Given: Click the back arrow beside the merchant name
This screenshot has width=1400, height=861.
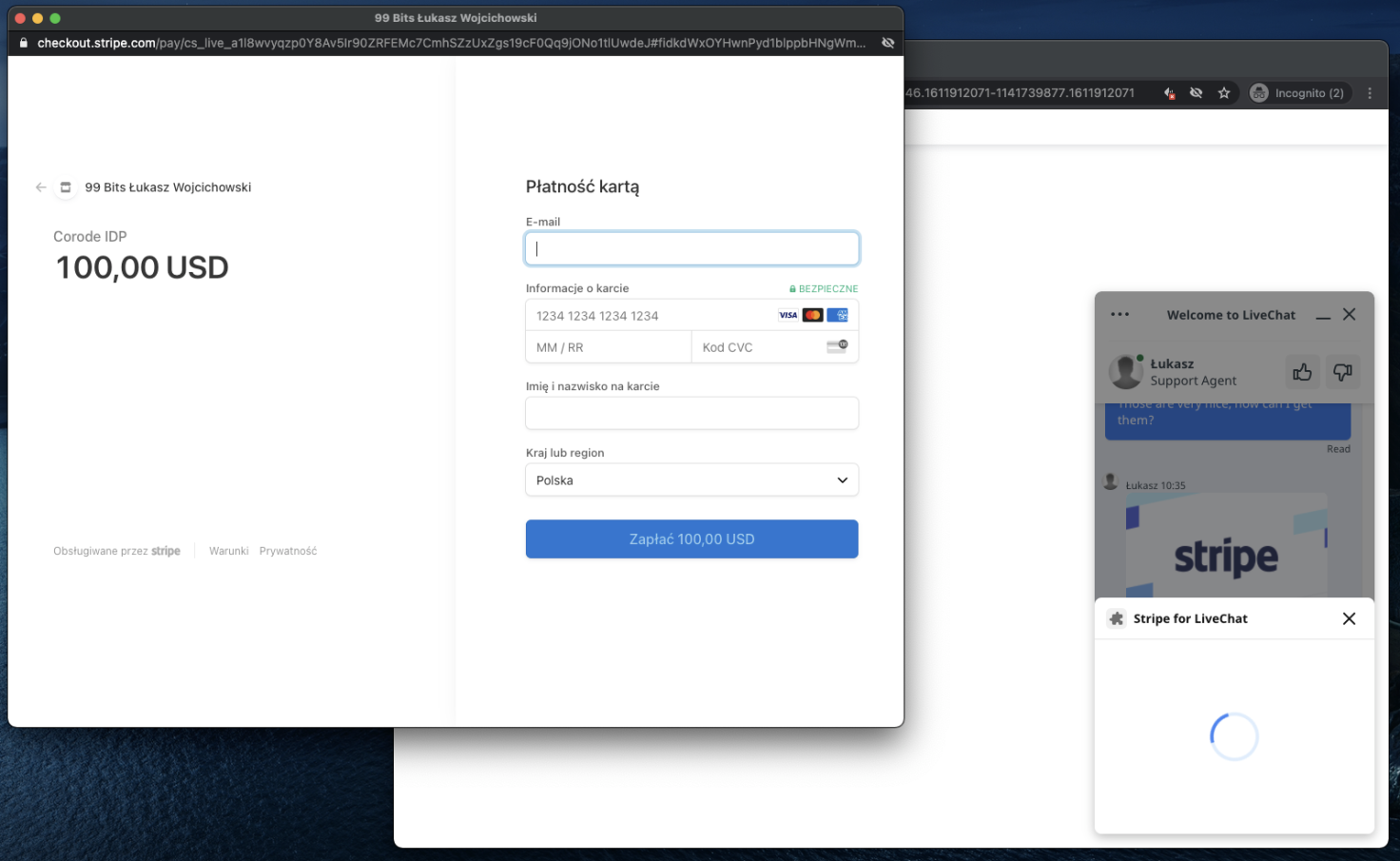Looking at the screenshot, I should click(41, 187).
